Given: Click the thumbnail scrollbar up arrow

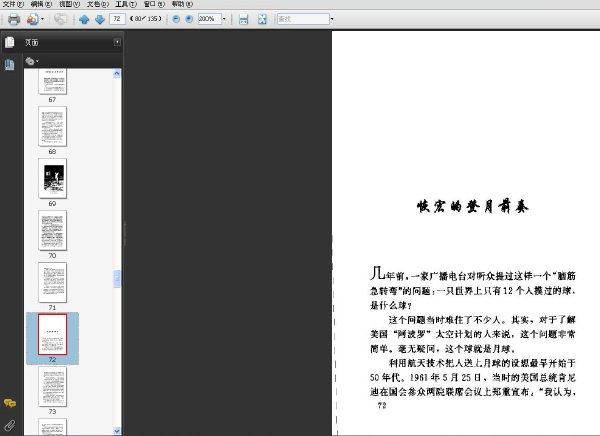Looking at the screenshot, I should click(117, 73).
